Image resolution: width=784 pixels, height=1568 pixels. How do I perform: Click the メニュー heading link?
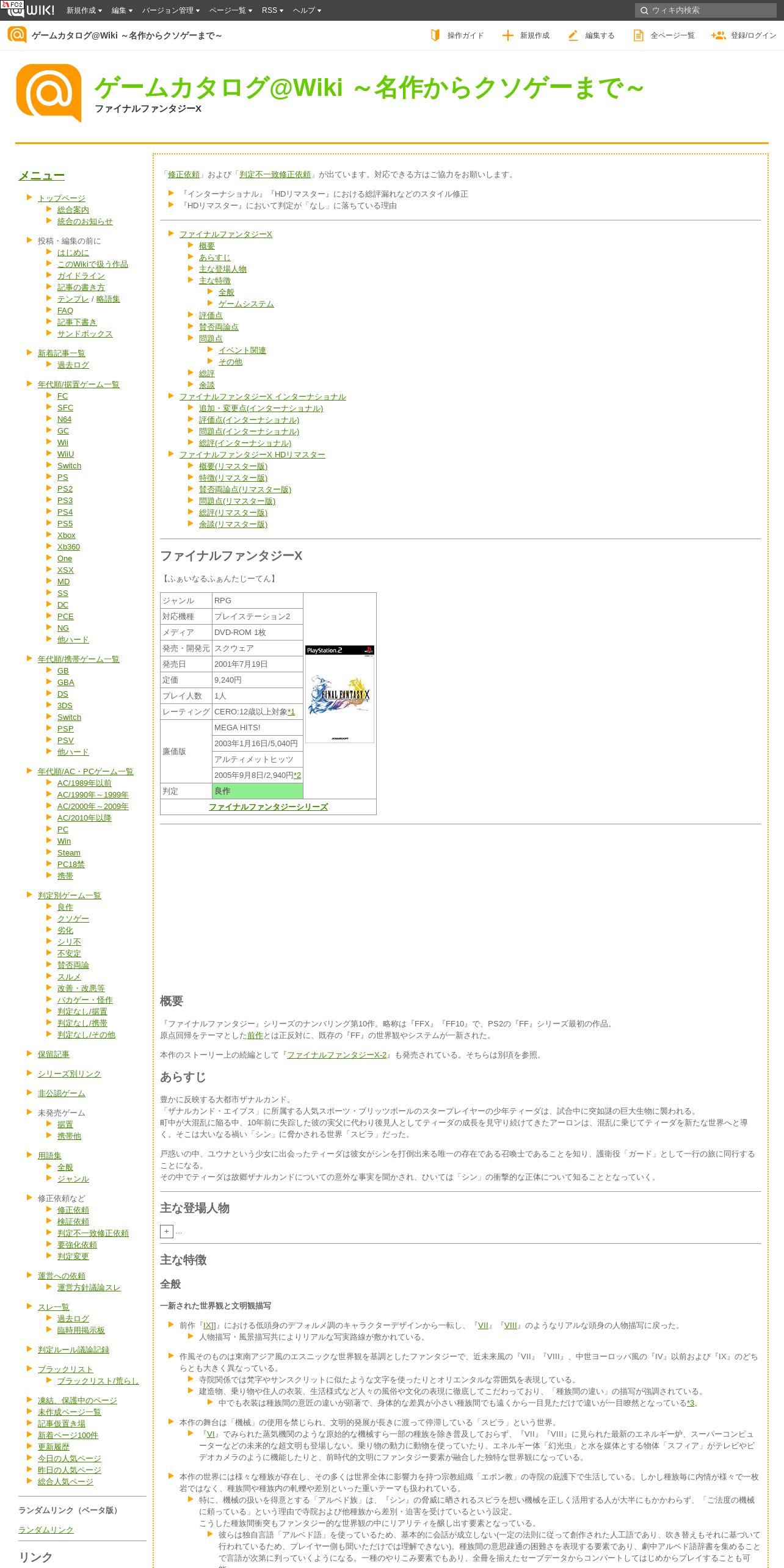tap(42, 176)
